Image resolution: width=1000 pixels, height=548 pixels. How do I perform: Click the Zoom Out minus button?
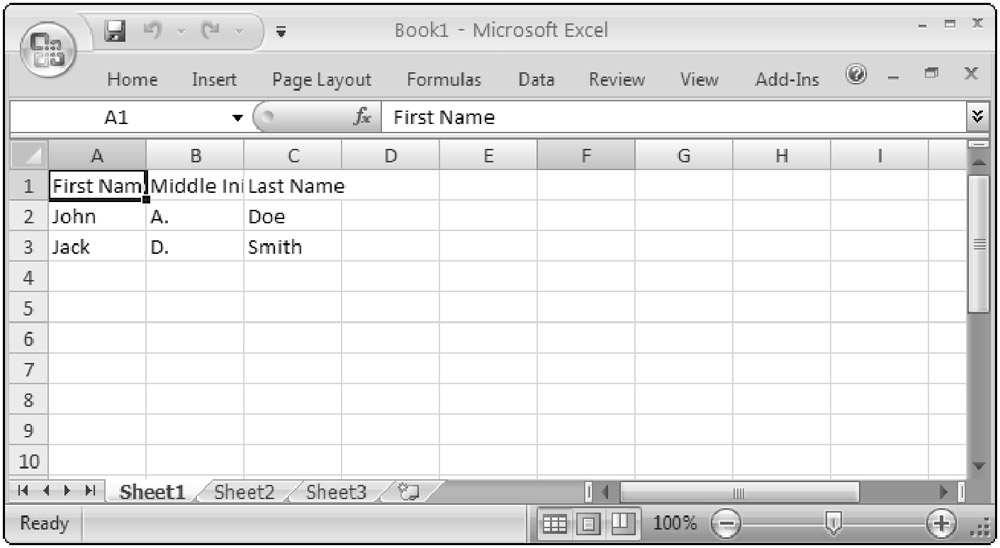click(727, 523)
